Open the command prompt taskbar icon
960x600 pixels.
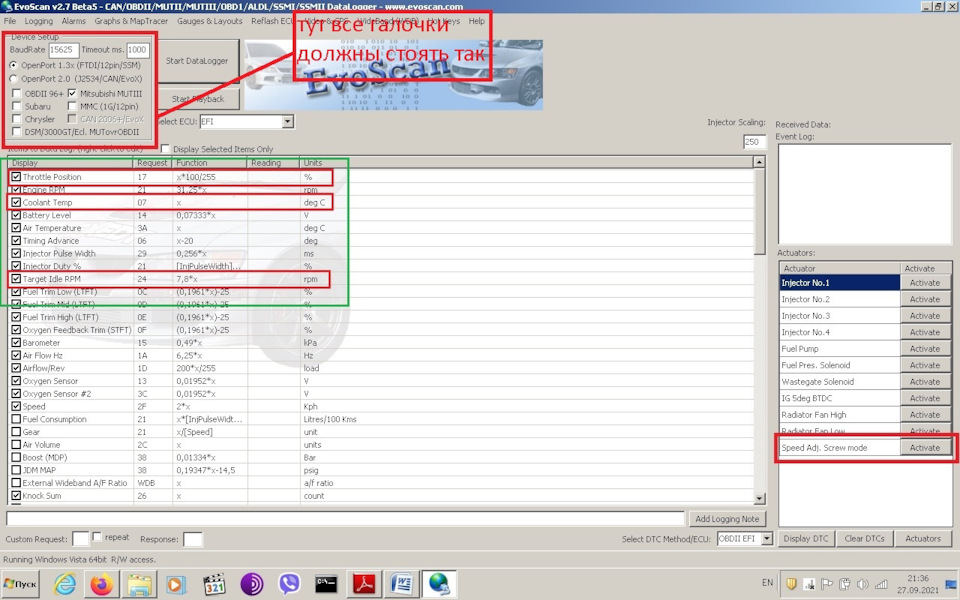click(x=326, y=584)
